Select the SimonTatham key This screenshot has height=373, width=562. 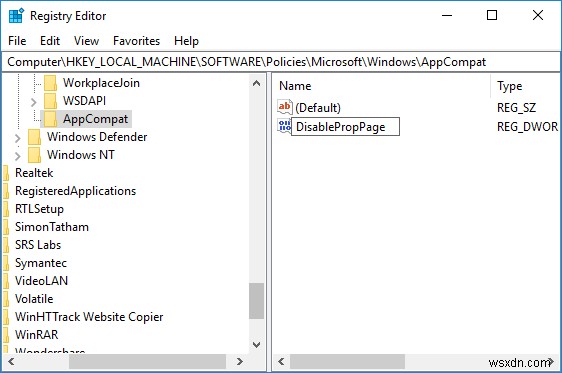(x=52, y=227)
